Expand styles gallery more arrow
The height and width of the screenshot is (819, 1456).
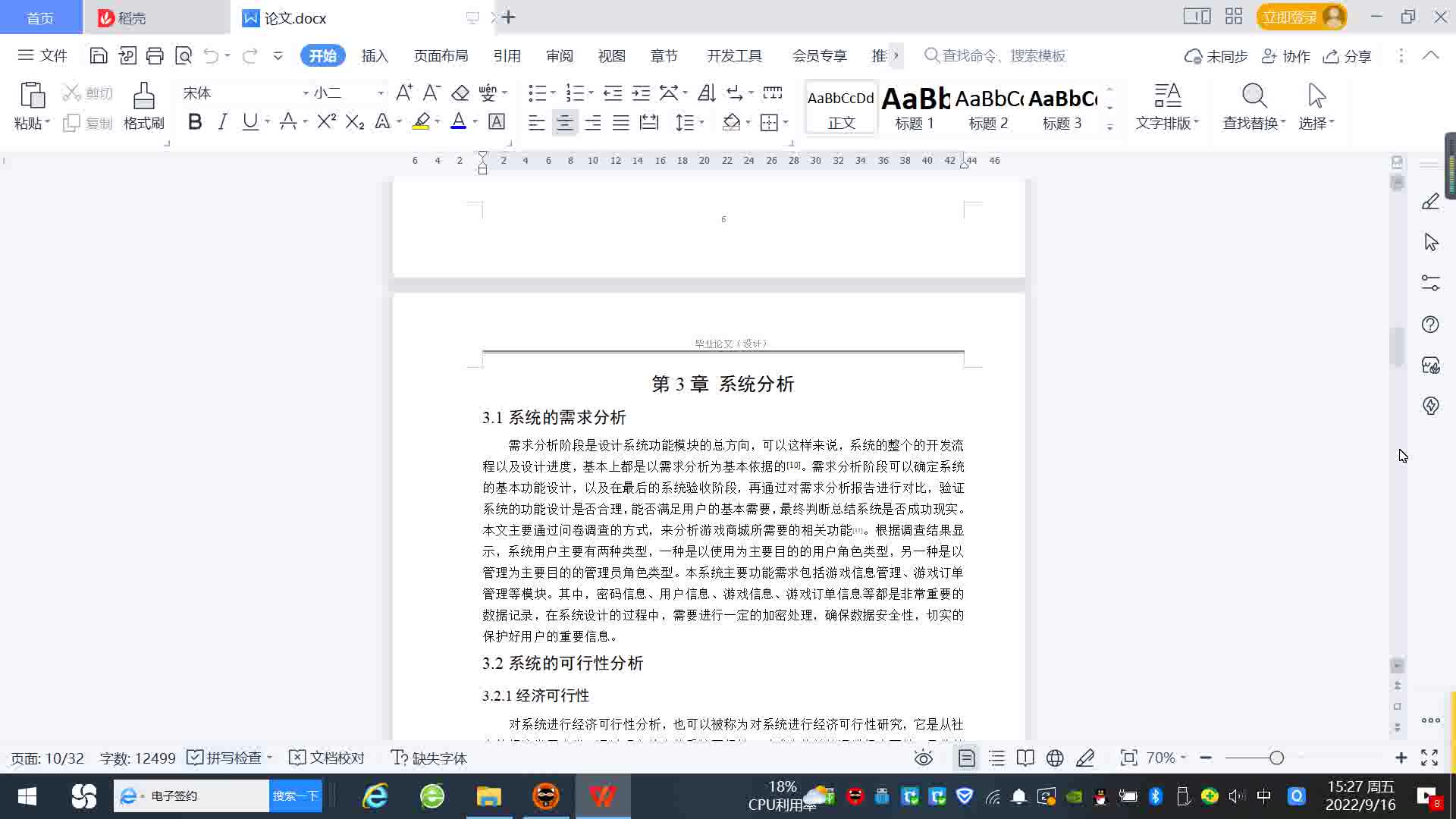[x=1109, y=127]
